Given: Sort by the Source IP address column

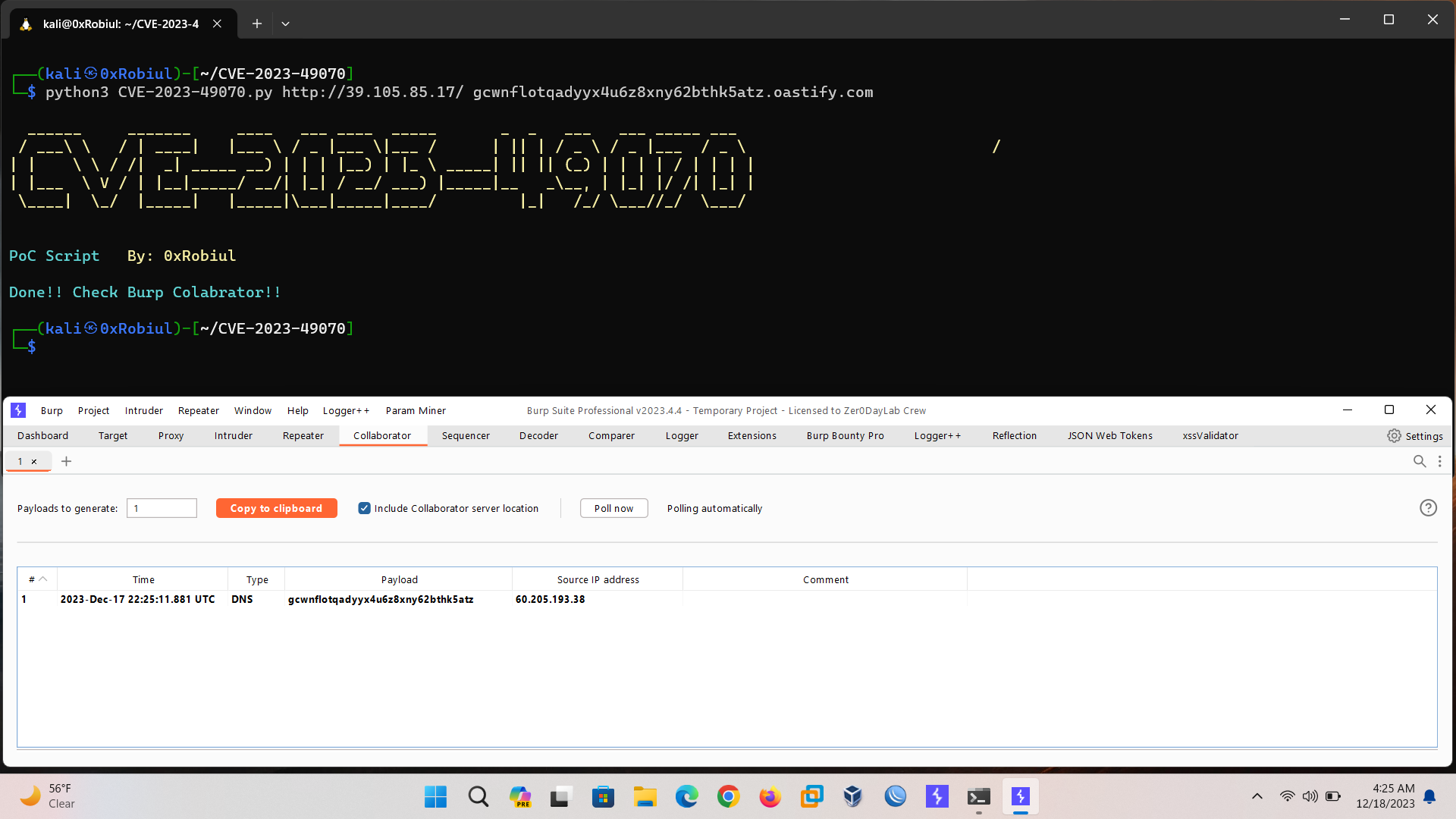Looking at the screenshot, I should (x=598, y=579).
